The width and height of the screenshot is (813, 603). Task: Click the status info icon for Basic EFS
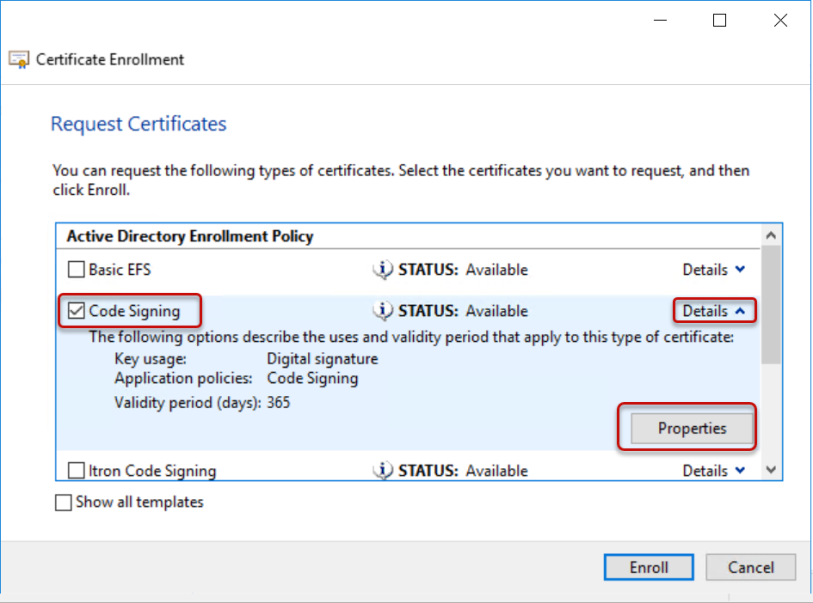tap(382, 269)
